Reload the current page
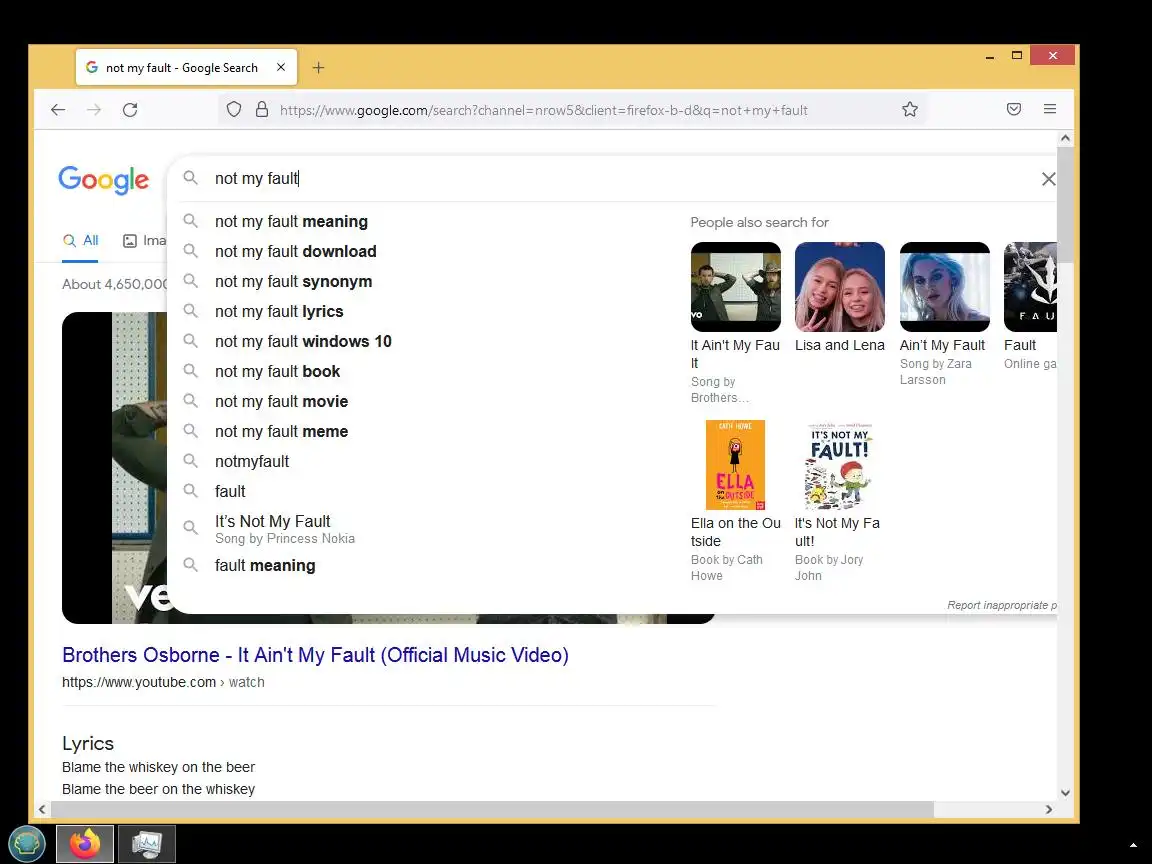1152x864 pixels. 130,110
